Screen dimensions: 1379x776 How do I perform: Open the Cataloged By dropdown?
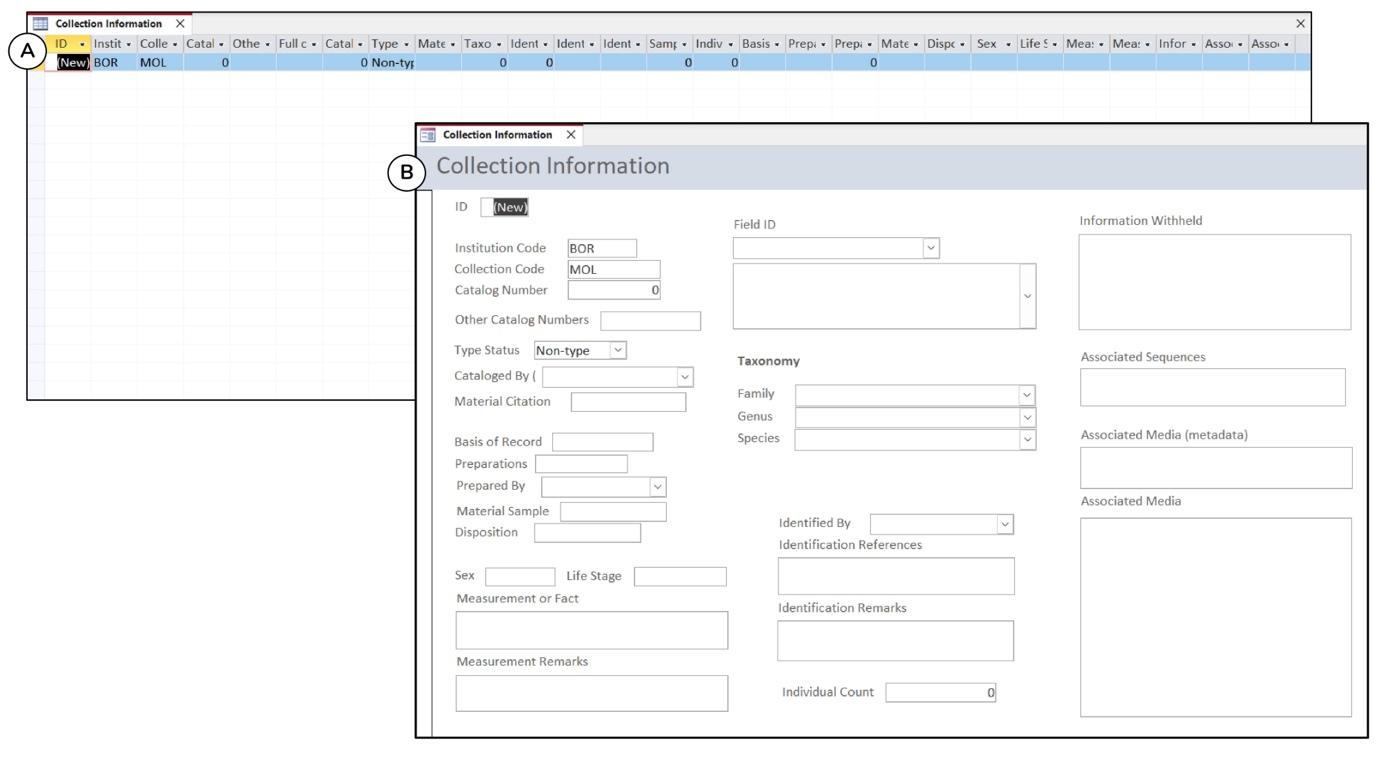(x=685, y=376)
